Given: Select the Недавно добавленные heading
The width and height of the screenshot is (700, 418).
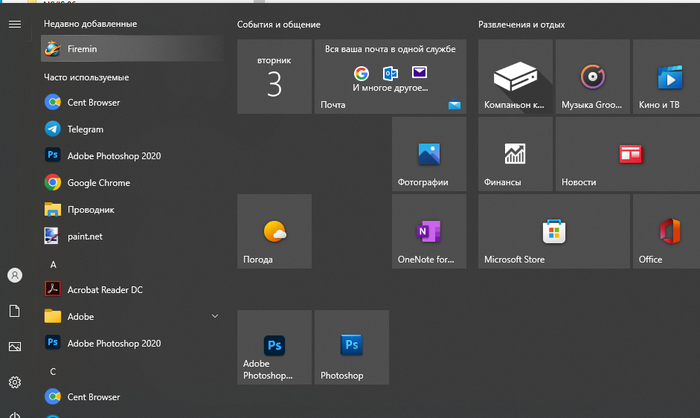Looking at the screenshot, I should pyautogui.click(x=90, y=24).
